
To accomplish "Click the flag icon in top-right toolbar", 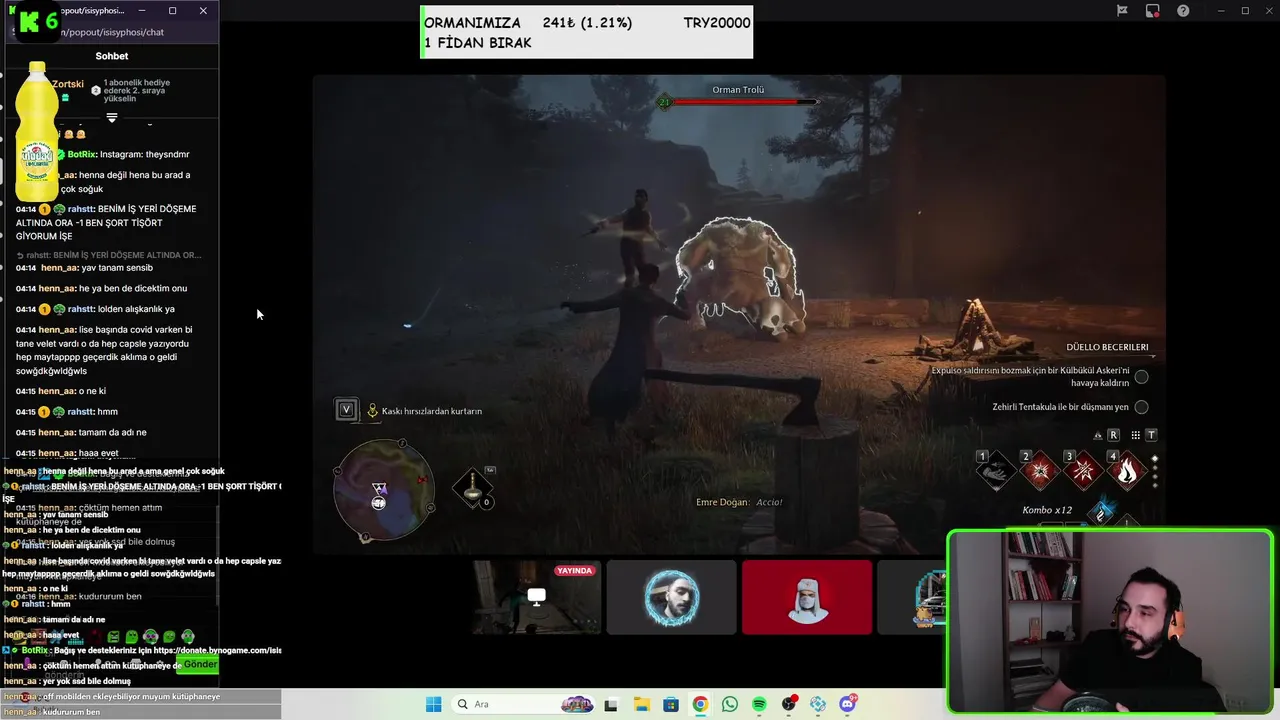I will tap(1122, 11).
